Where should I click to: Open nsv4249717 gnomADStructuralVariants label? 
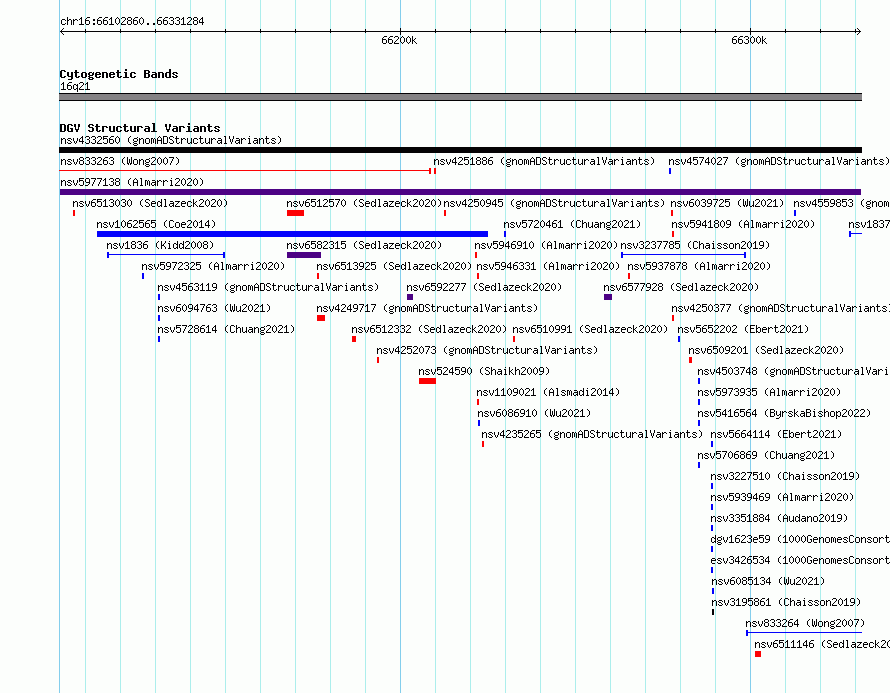(427, 308)
